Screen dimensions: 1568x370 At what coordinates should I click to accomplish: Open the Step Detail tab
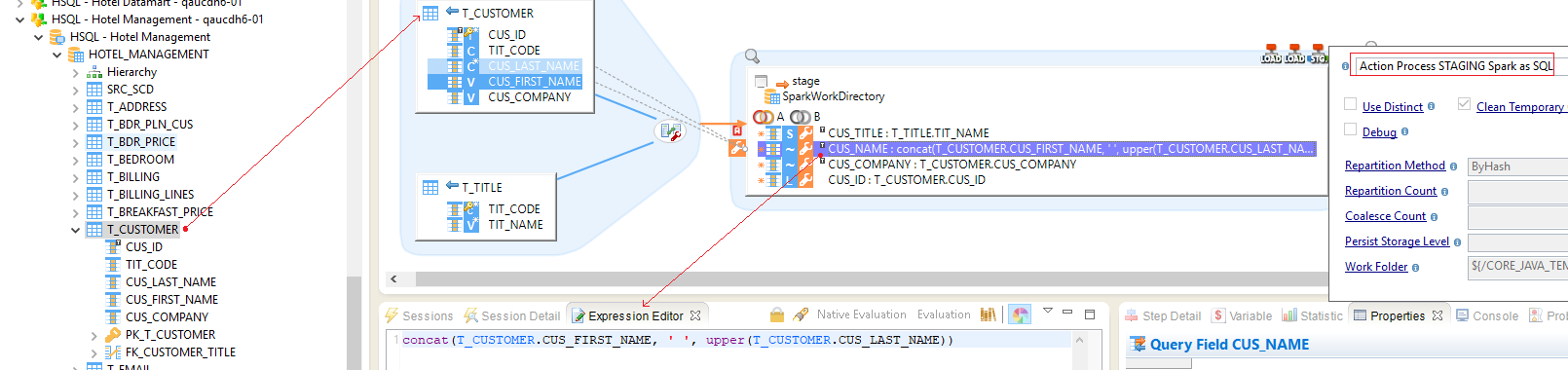[x=1163, y=315]
